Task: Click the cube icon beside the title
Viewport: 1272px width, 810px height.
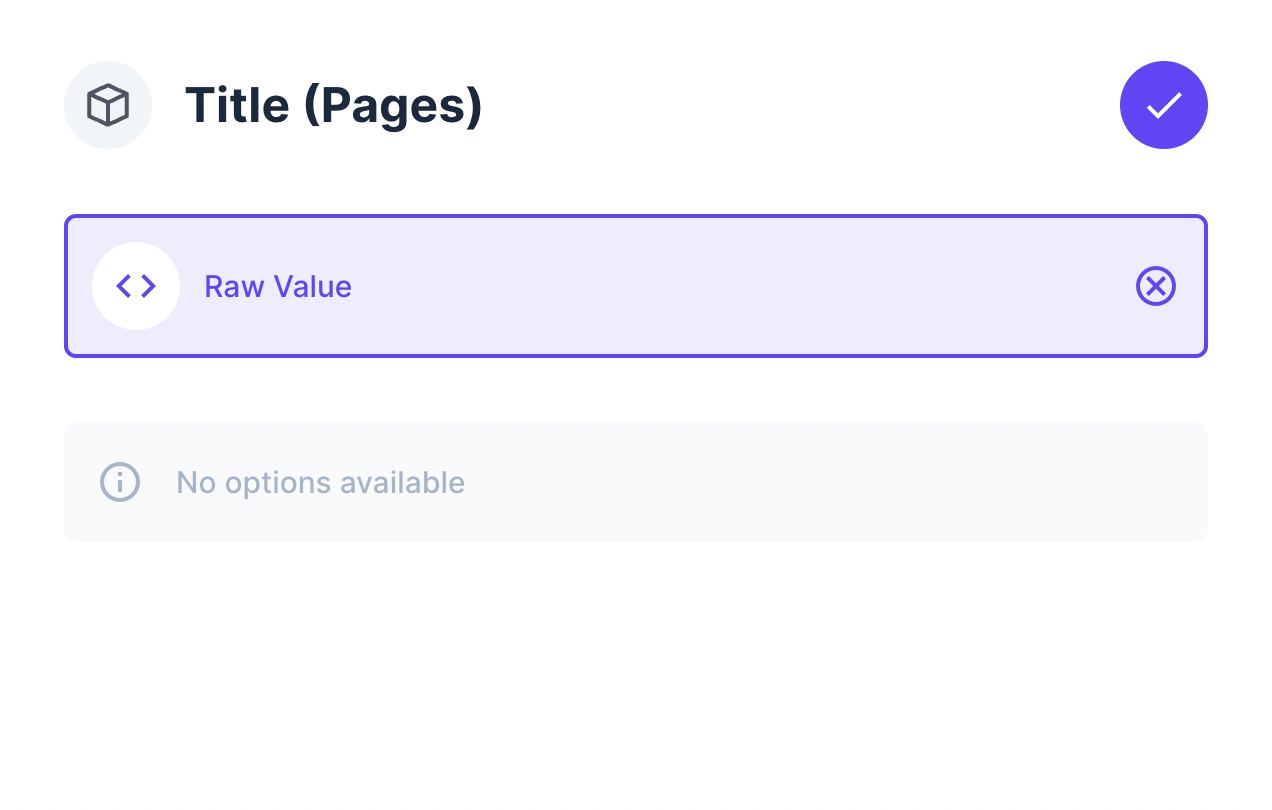Action: tap(108, 104)
